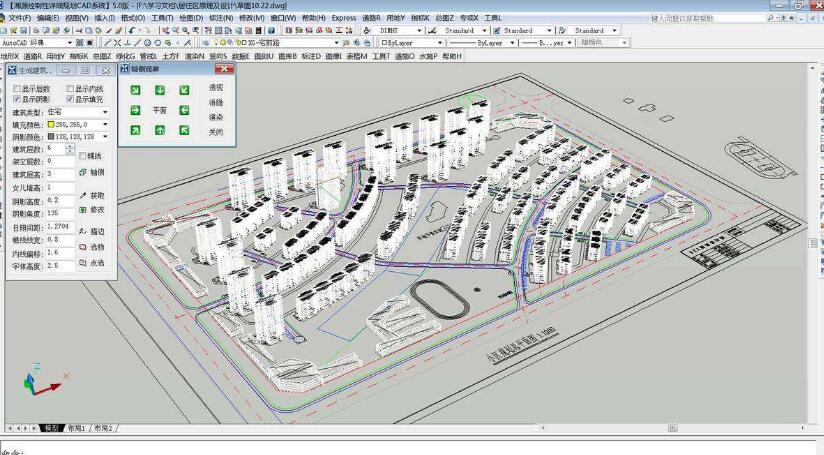Open the 绘图(D) menu

pos(191,18)
